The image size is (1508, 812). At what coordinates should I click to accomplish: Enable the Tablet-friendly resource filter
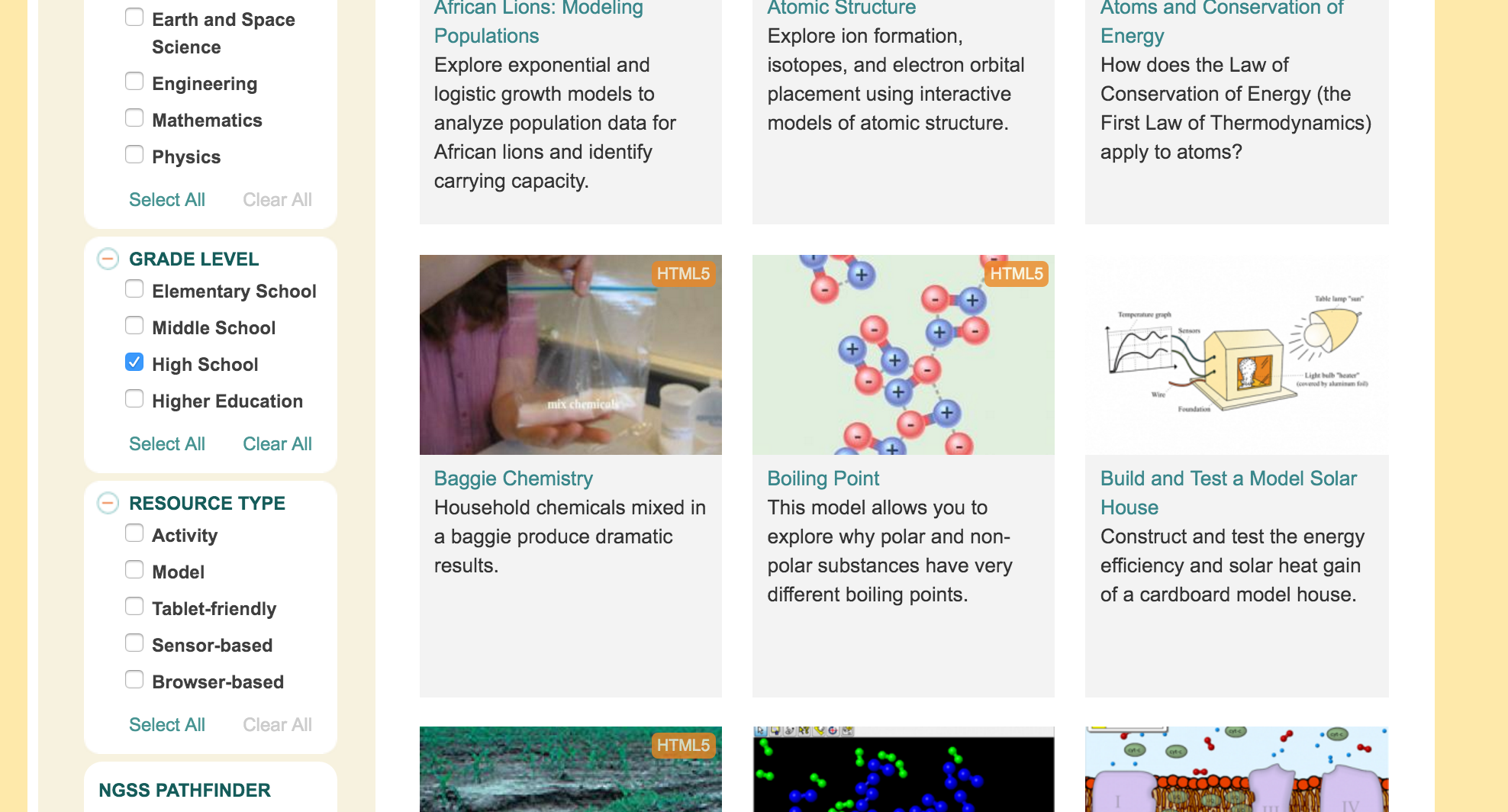click(x=134, y=607)
